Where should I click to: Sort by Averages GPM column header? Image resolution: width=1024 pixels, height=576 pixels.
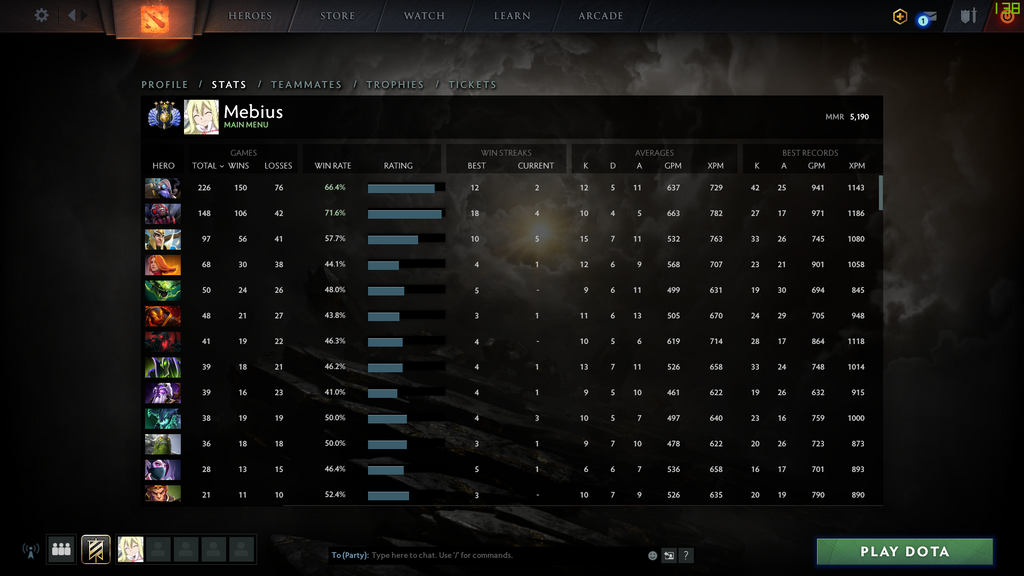click(x=673, y=166)
